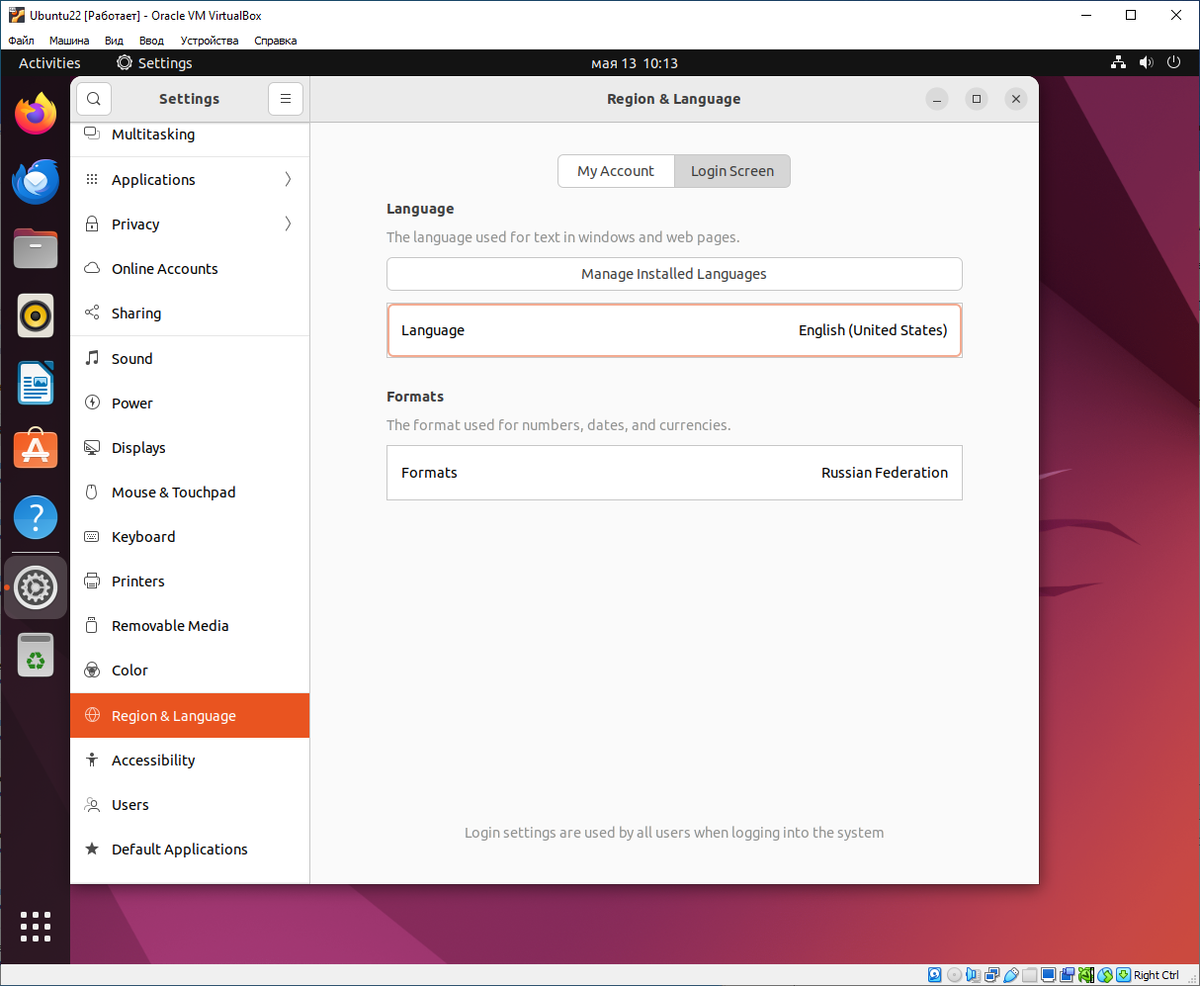Expand the Applications submenu chevron
Viewport: 1200px width, 986px height.
pos(288,180)
